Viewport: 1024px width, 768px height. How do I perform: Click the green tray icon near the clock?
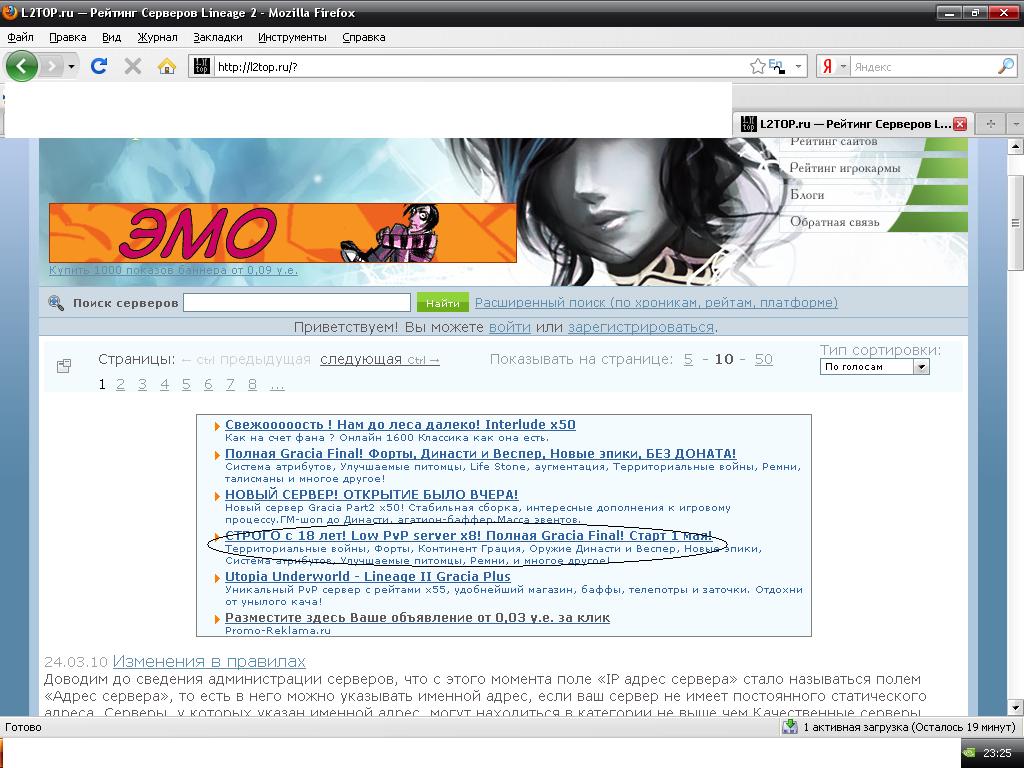pos(970,753)
